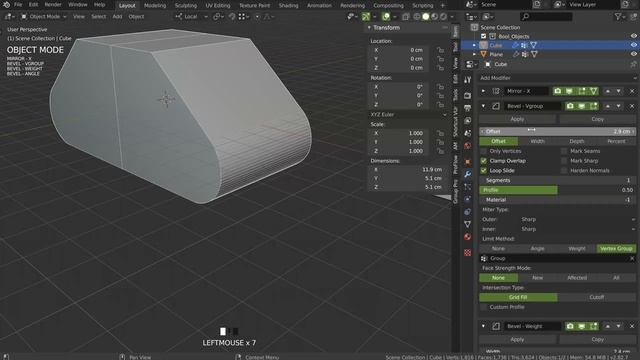The width and height of the screenshot is (640, 360).
Task: Disable the Loop Slide checkbox
Action: click(484, 171)
